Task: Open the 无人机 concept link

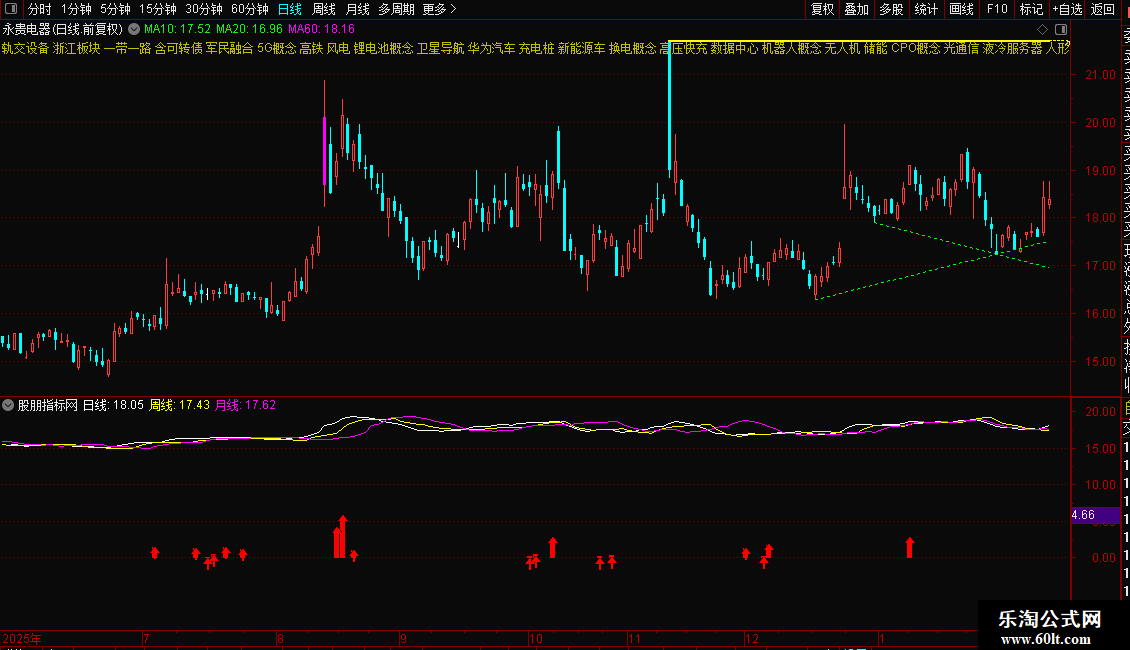Action: [842, 48]
